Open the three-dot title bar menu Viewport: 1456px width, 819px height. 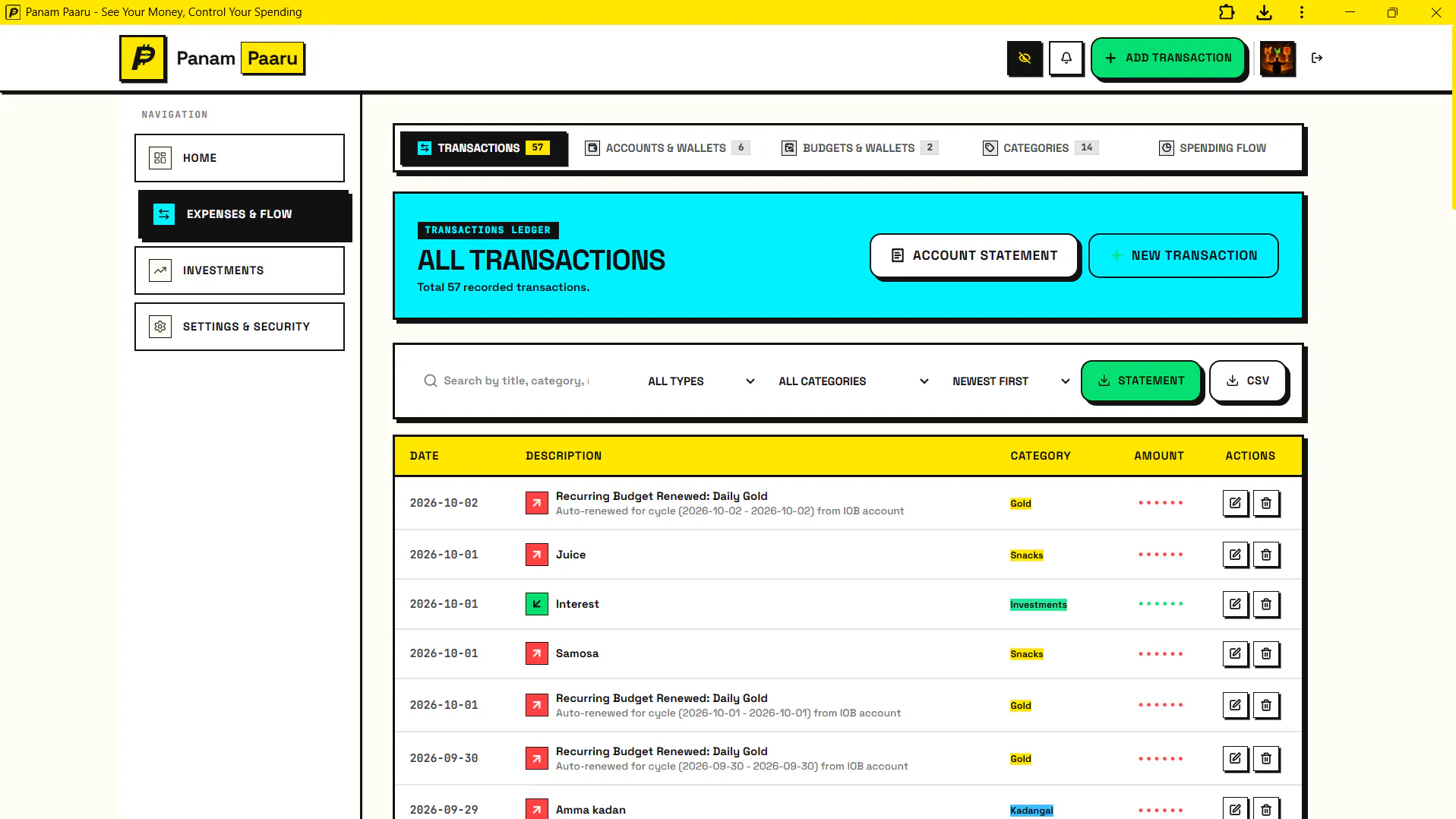1301,12
